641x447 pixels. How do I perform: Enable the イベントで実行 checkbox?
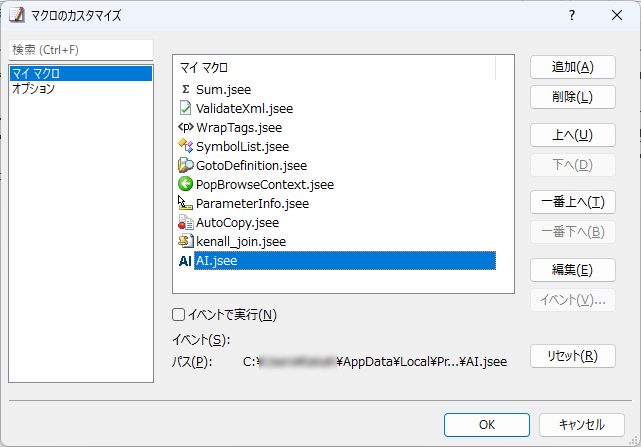click(179, 315)
